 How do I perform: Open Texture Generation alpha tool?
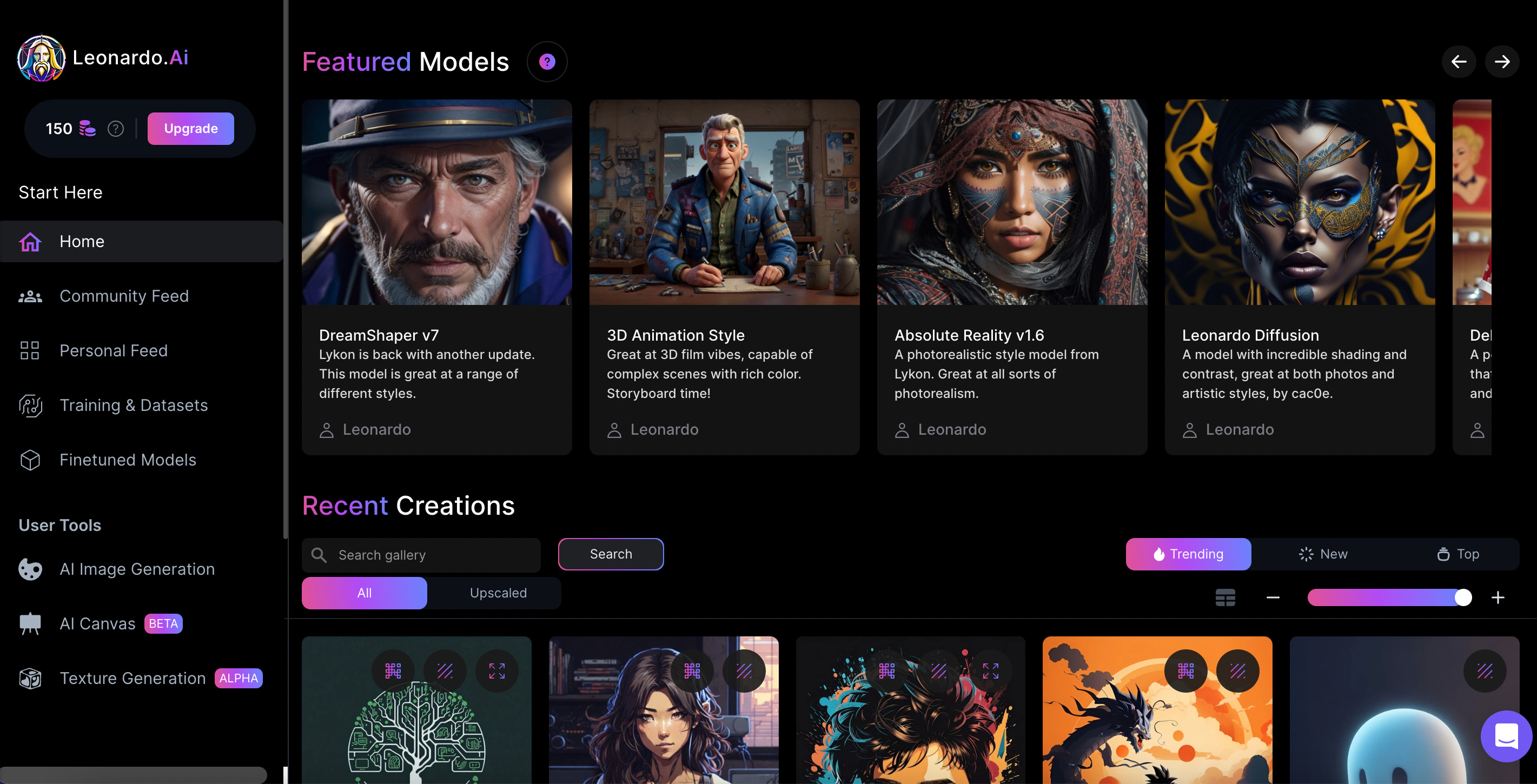click(x=141, y=678)
